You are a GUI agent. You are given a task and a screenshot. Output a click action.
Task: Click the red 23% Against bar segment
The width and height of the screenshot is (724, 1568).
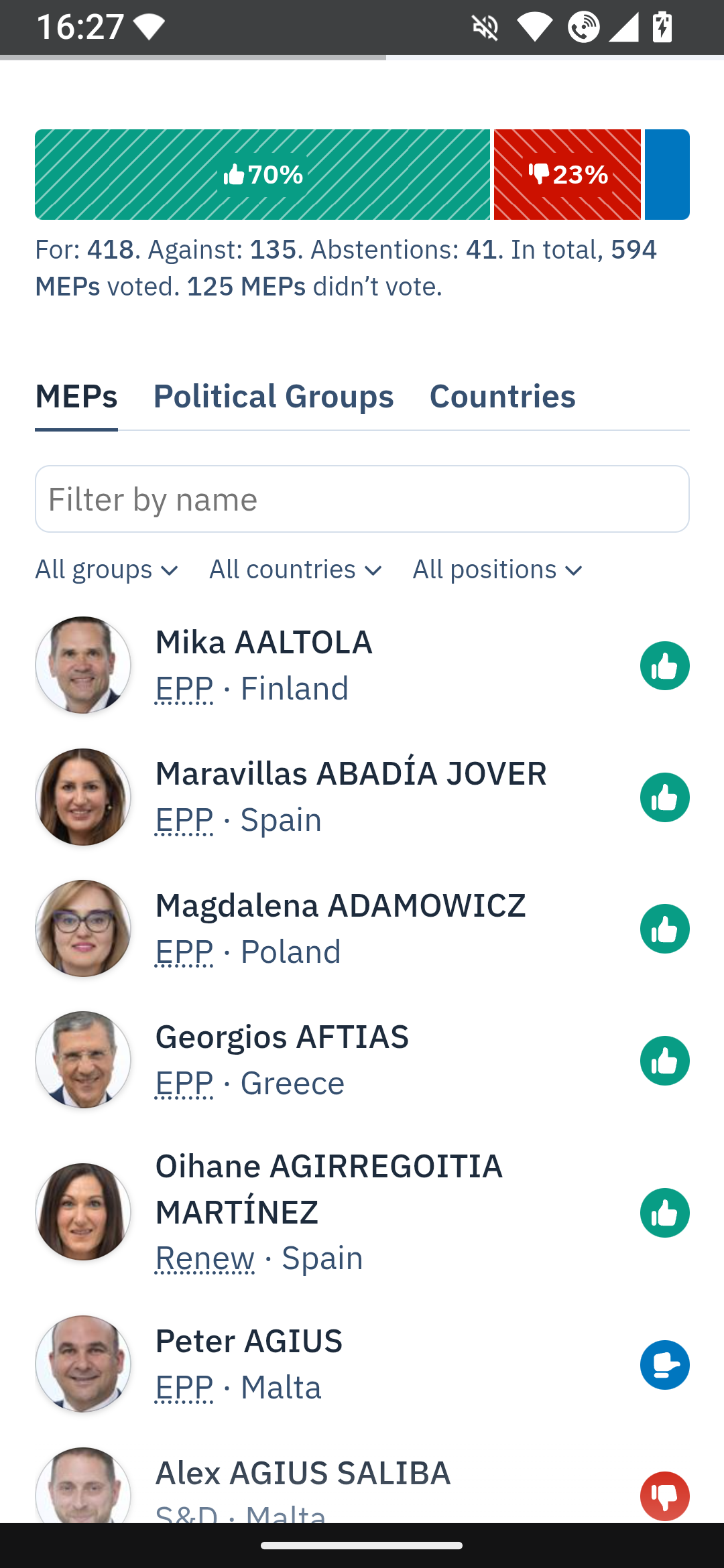tap(567, 175)
